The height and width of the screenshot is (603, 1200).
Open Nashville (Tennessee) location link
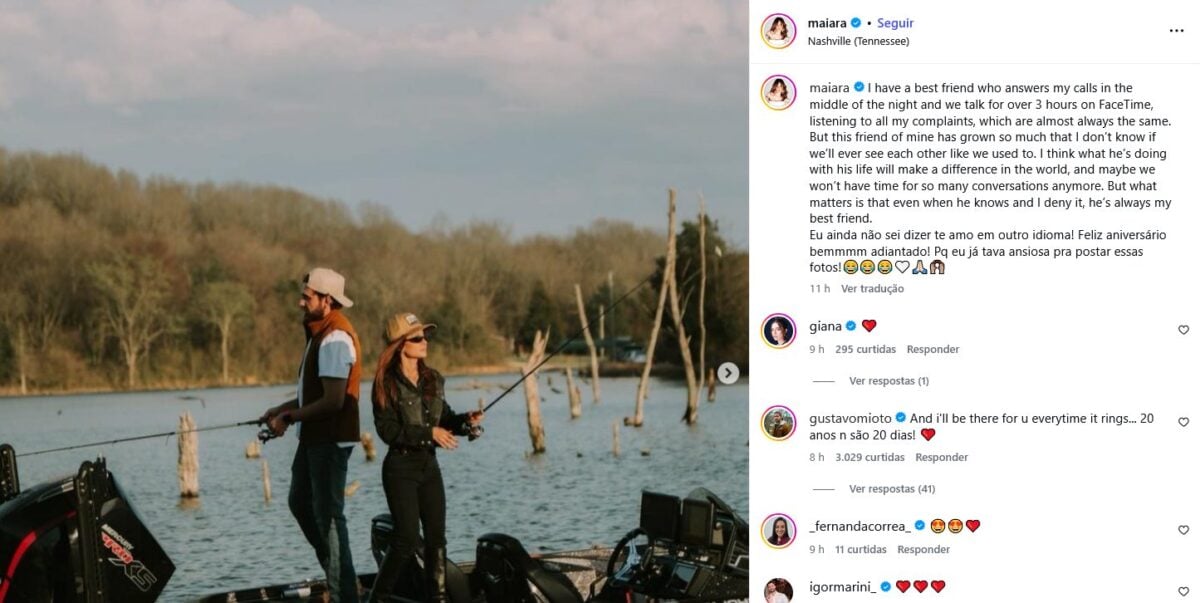click(858, 41)
